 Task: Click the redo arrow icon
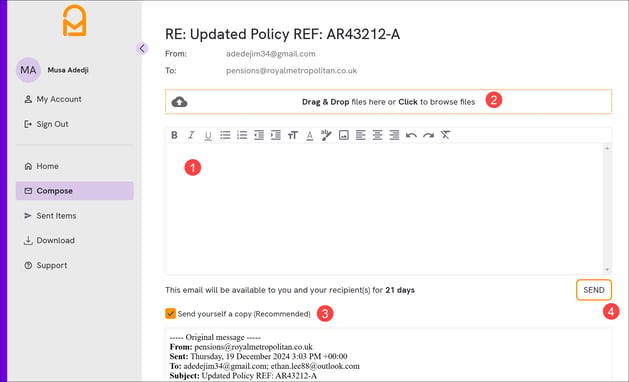coord(428,135)
